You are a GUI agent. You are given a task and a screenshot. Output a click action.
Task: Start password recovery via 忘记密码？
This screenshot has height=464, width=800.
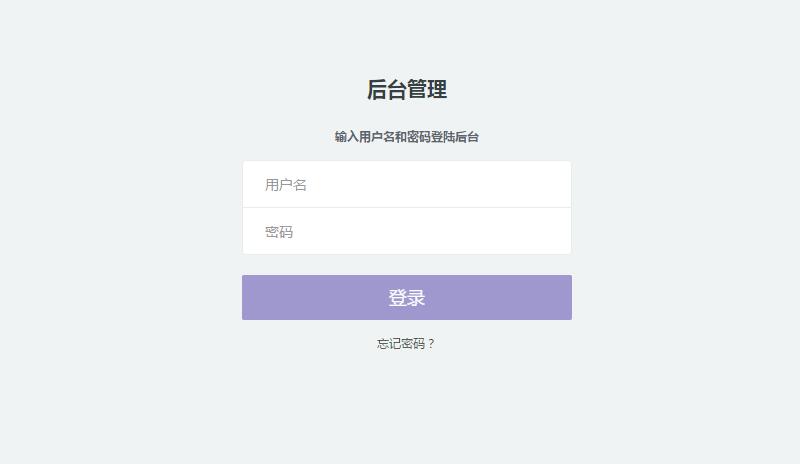pyautogui.click(x=406, y=343)
